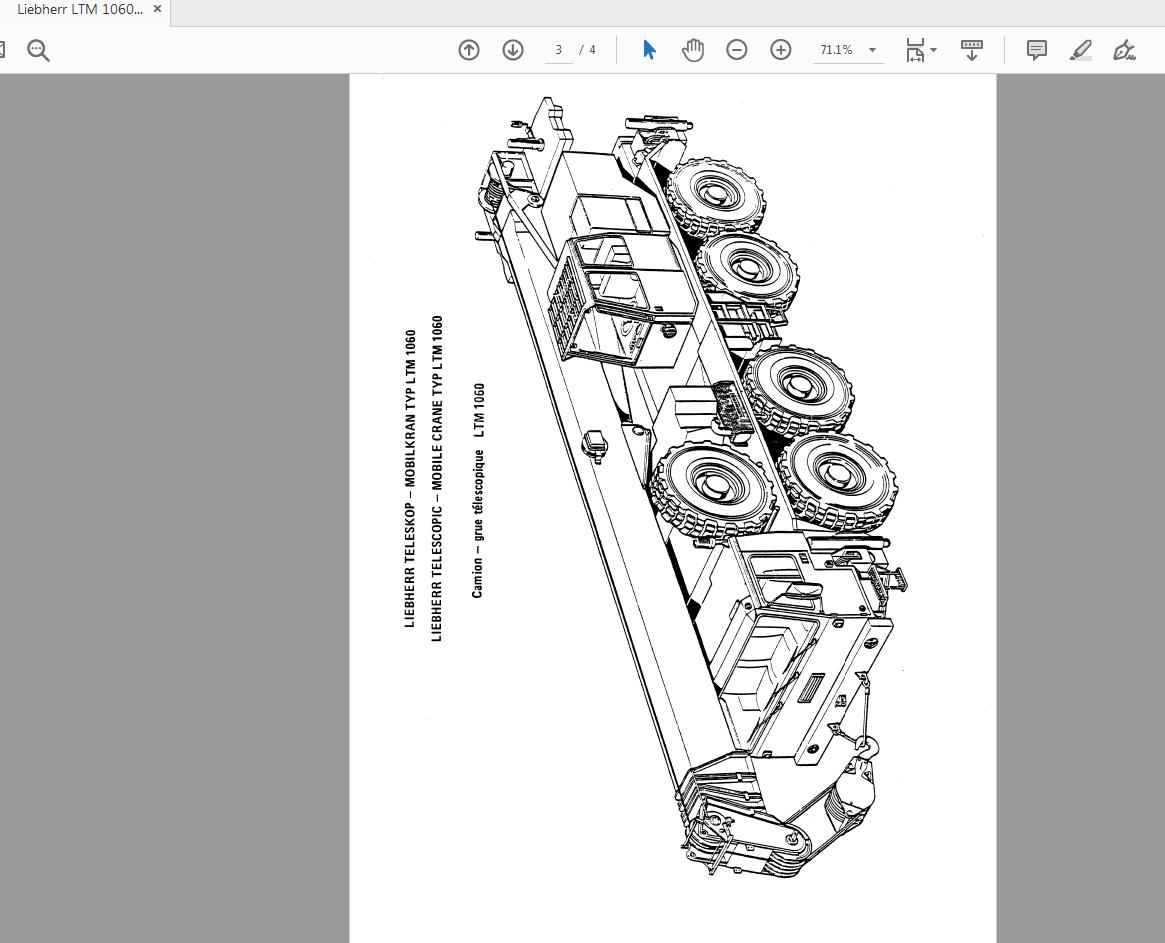Click the scrolling mode read icon
The width and height of the screenshot is (1165, 943).
pos(971,50)
